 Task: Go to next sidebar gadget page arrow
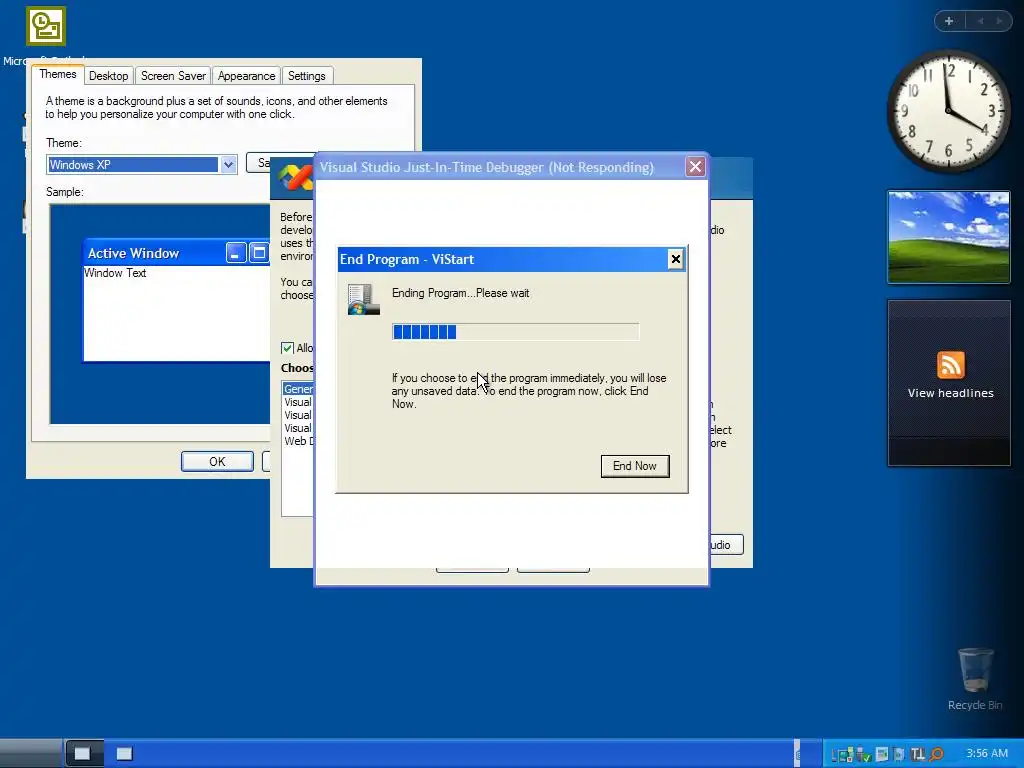pos(999,21)
